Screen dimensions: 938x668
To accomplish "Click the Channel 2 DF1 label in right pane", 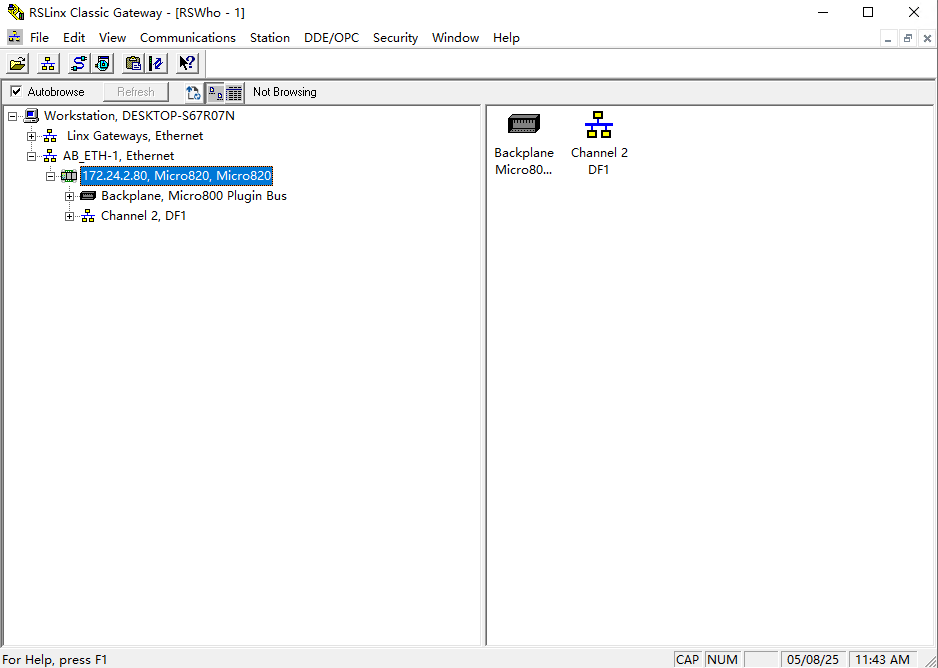I will point(599,161).
